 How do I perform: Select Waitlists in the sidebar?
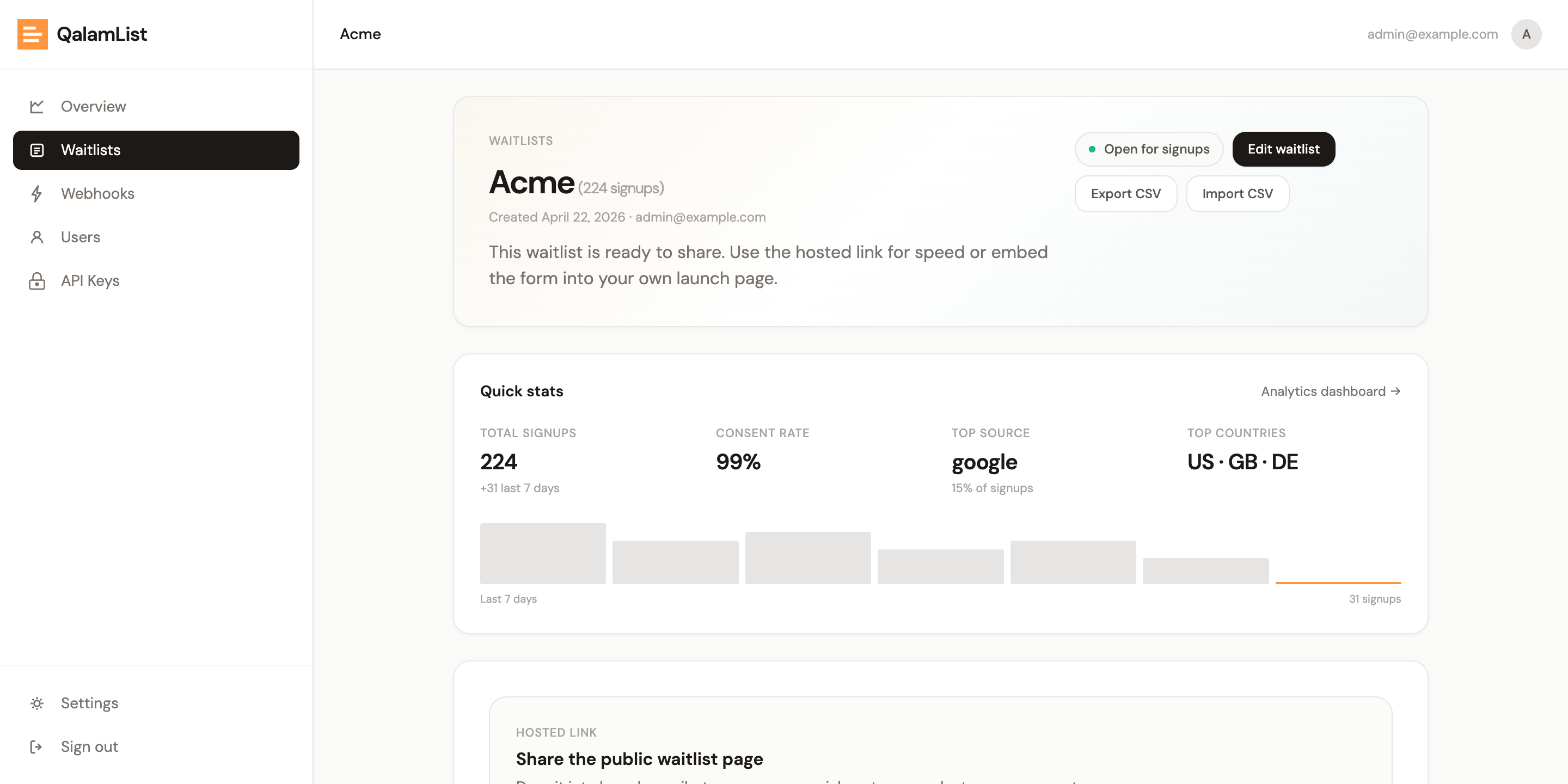tap(156, 150)
